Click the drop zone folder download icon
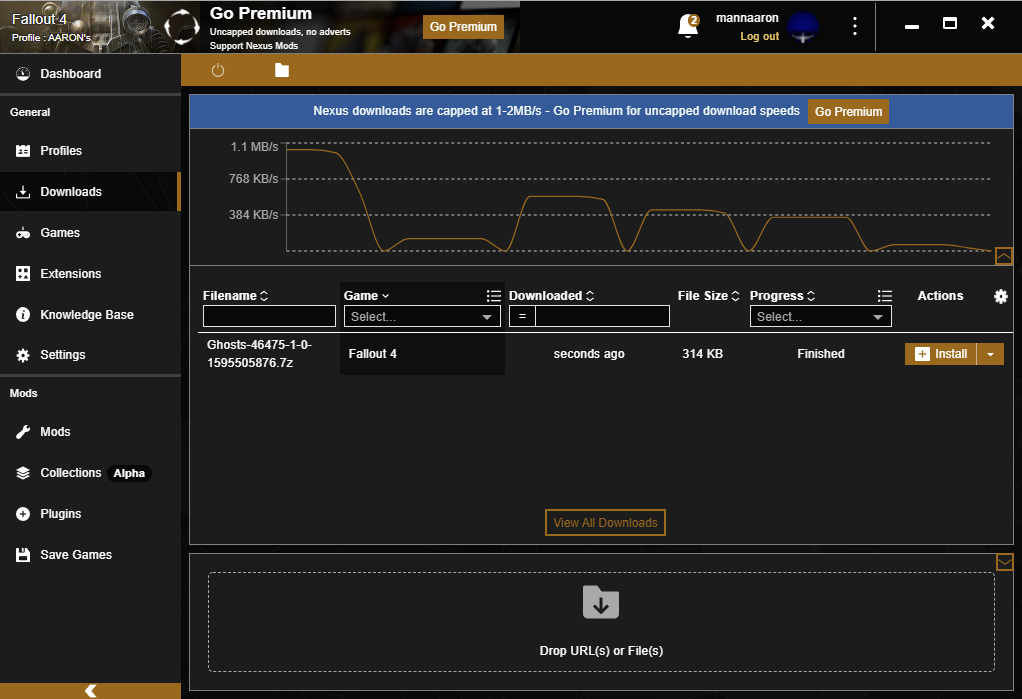The image size is (1022, 699). [x=601, y=602]
